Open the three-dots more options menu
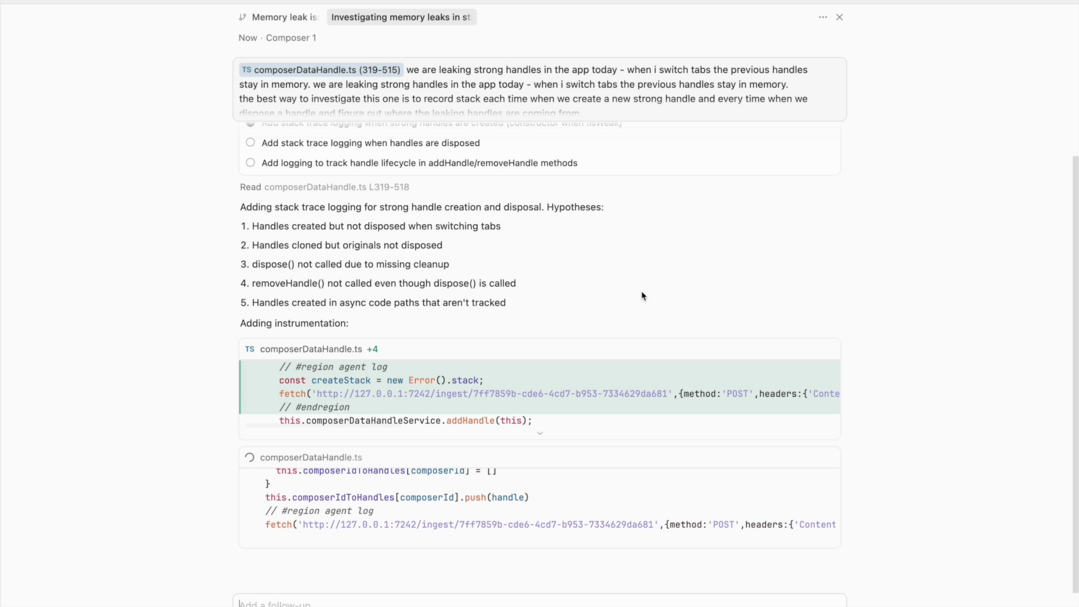The width and height of the screenshot is (1079, 607). point(823,17)
